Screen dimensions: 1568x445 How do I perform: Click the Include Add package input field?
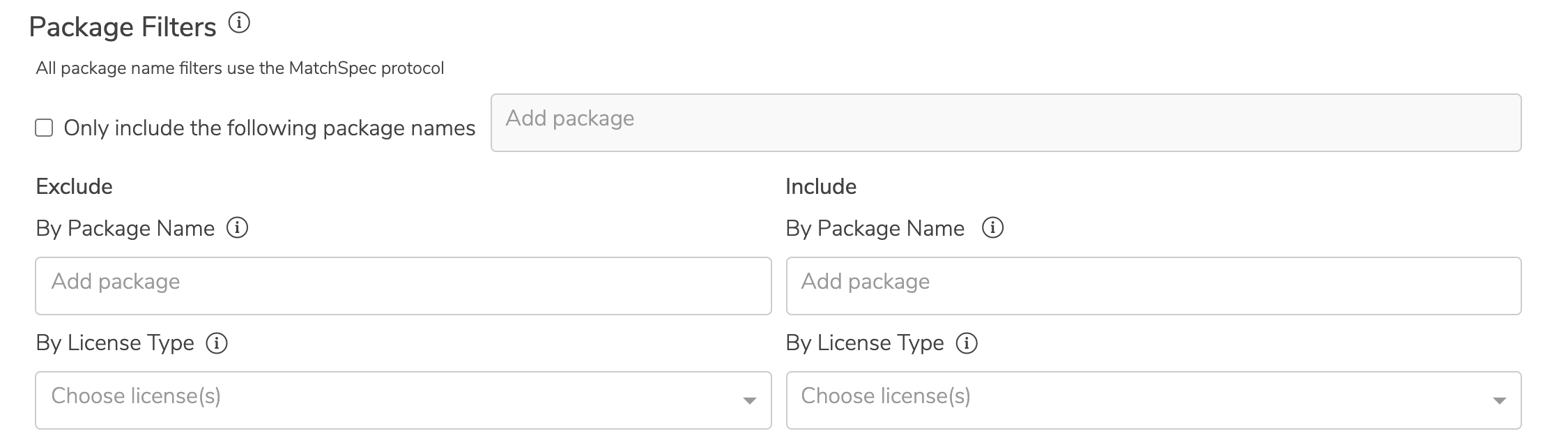tap(1153, 286)
